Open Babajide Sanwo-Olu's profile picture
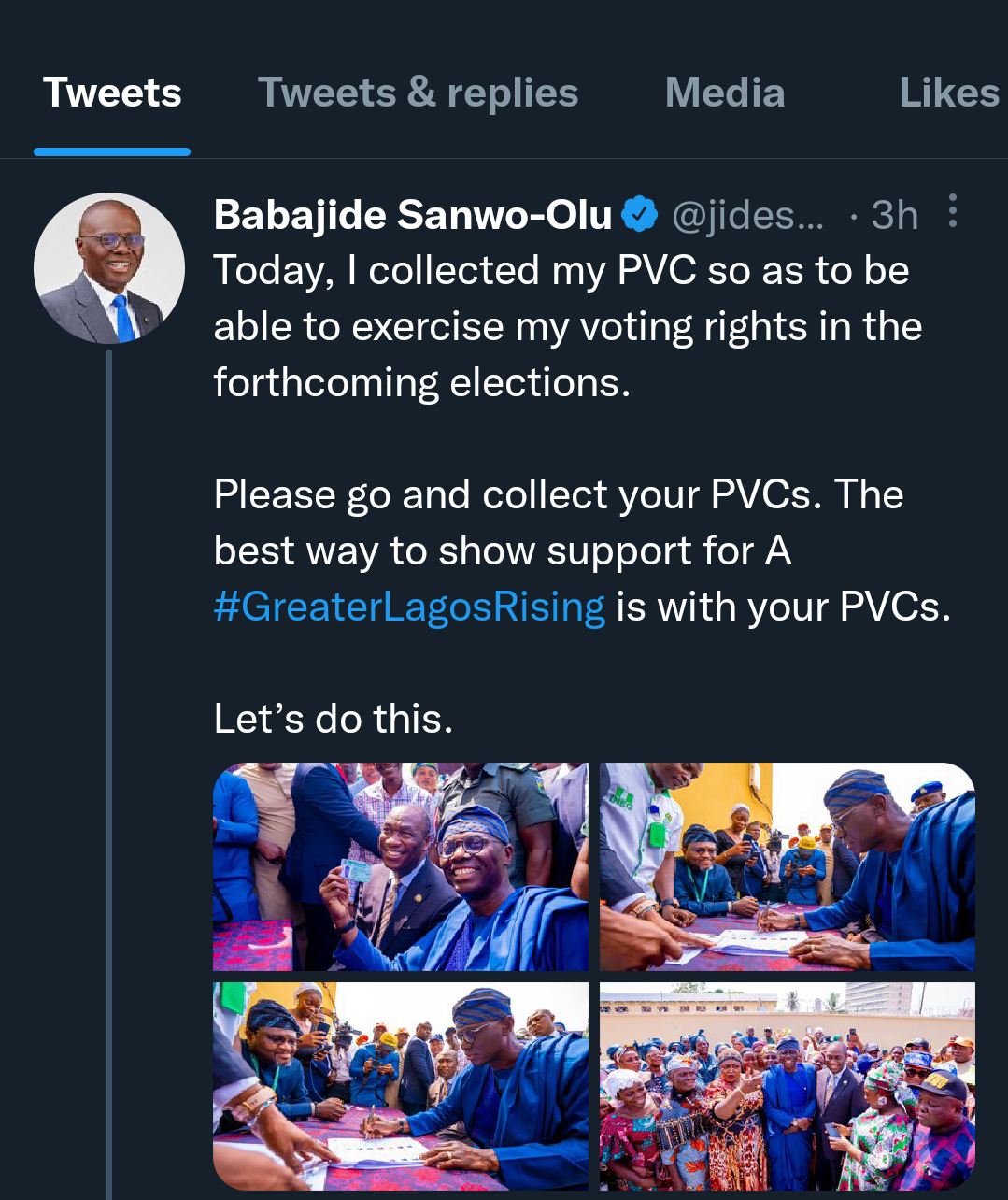1008x1200 pixels. [x=109, y=268]
